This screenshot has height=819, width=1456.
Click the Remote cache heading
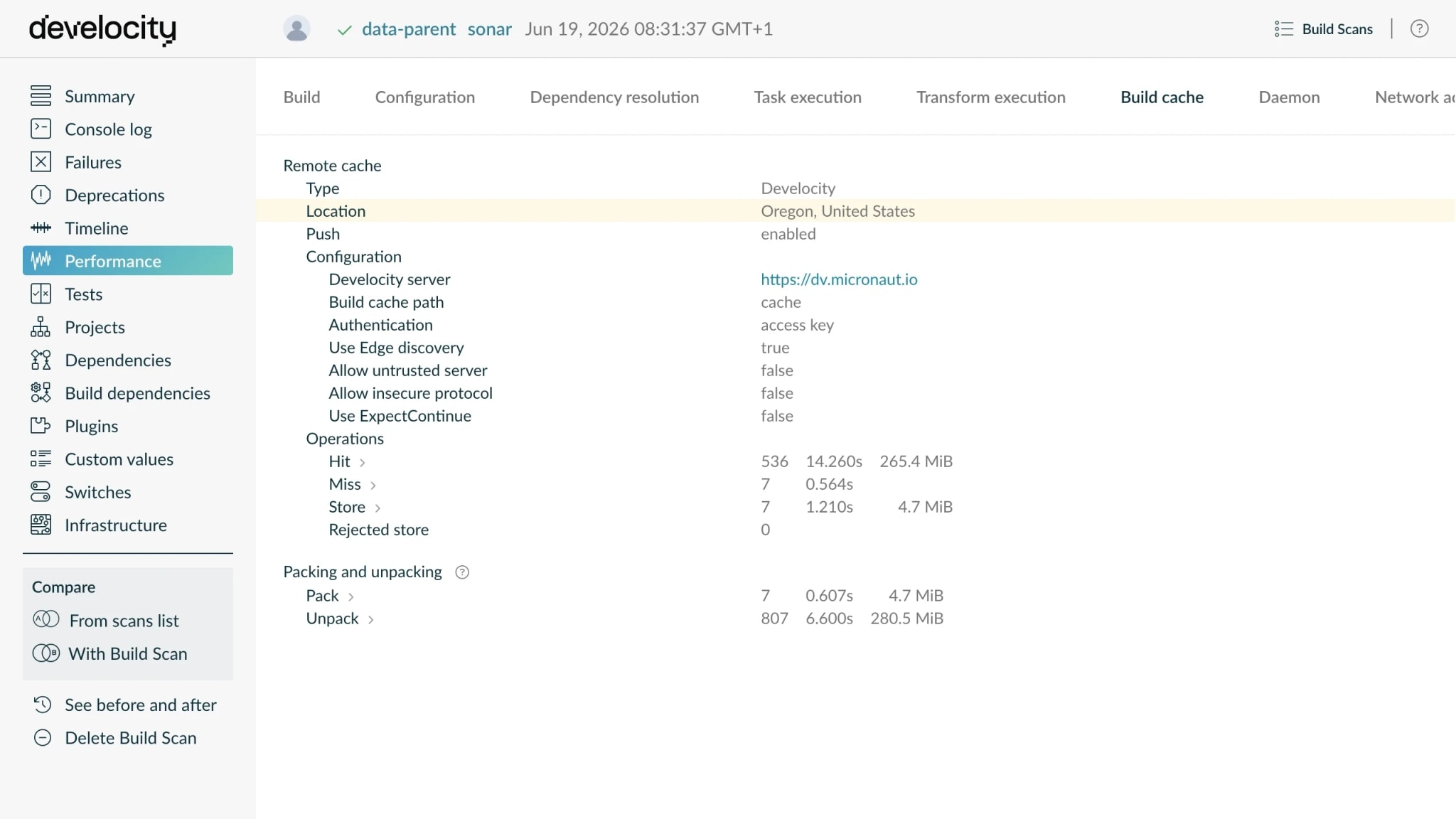click(x=332, y=165)
